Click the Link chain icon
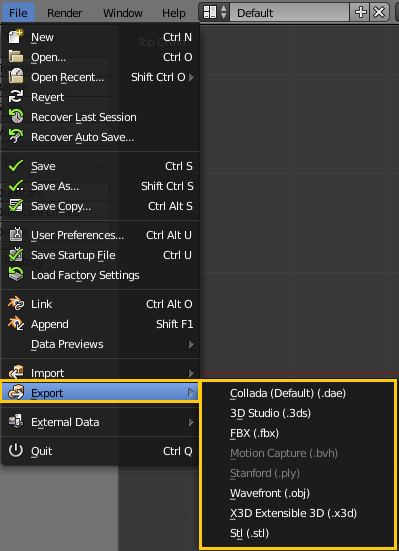 [x=16, y=304]
